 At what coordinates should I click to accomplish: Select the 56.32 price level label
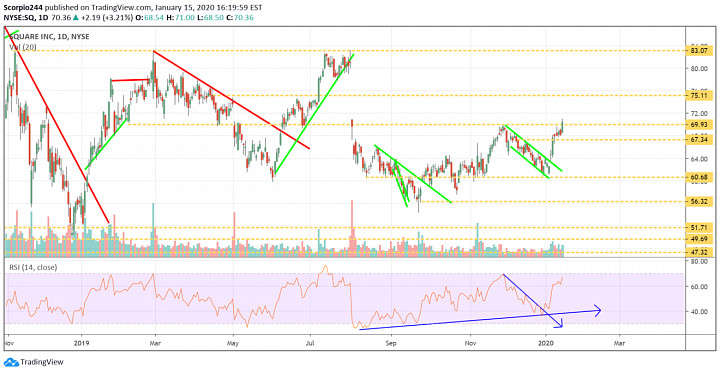(x=699, y=202)
